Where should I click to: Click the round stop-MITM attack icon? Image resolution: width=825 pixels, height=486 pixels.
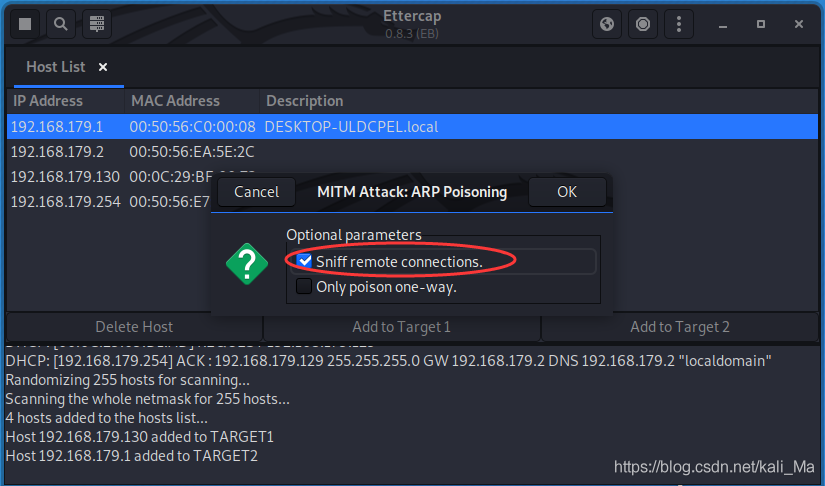coord(643,23)
